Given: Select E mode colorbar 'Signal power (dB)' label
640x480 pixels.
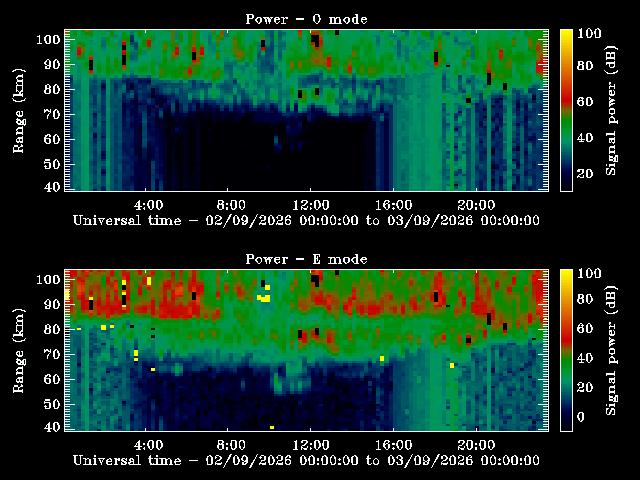Looking at the screenshot, I should (x=611, y=351).
